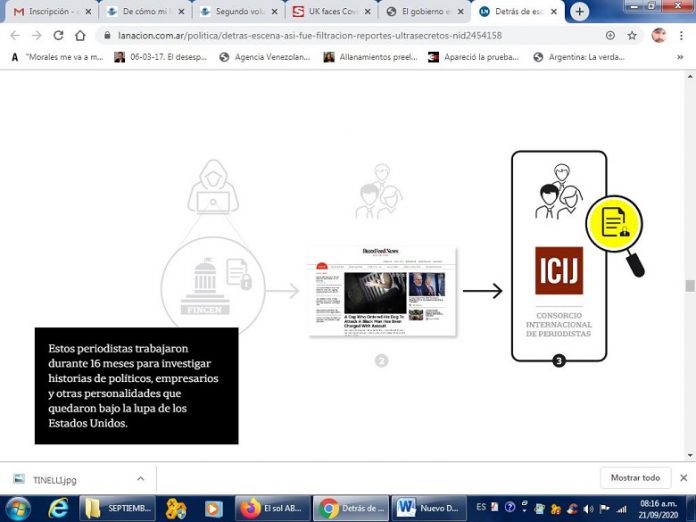Close the 'De cómo mi' tab

pyautogui.click(x=181, y=12)
